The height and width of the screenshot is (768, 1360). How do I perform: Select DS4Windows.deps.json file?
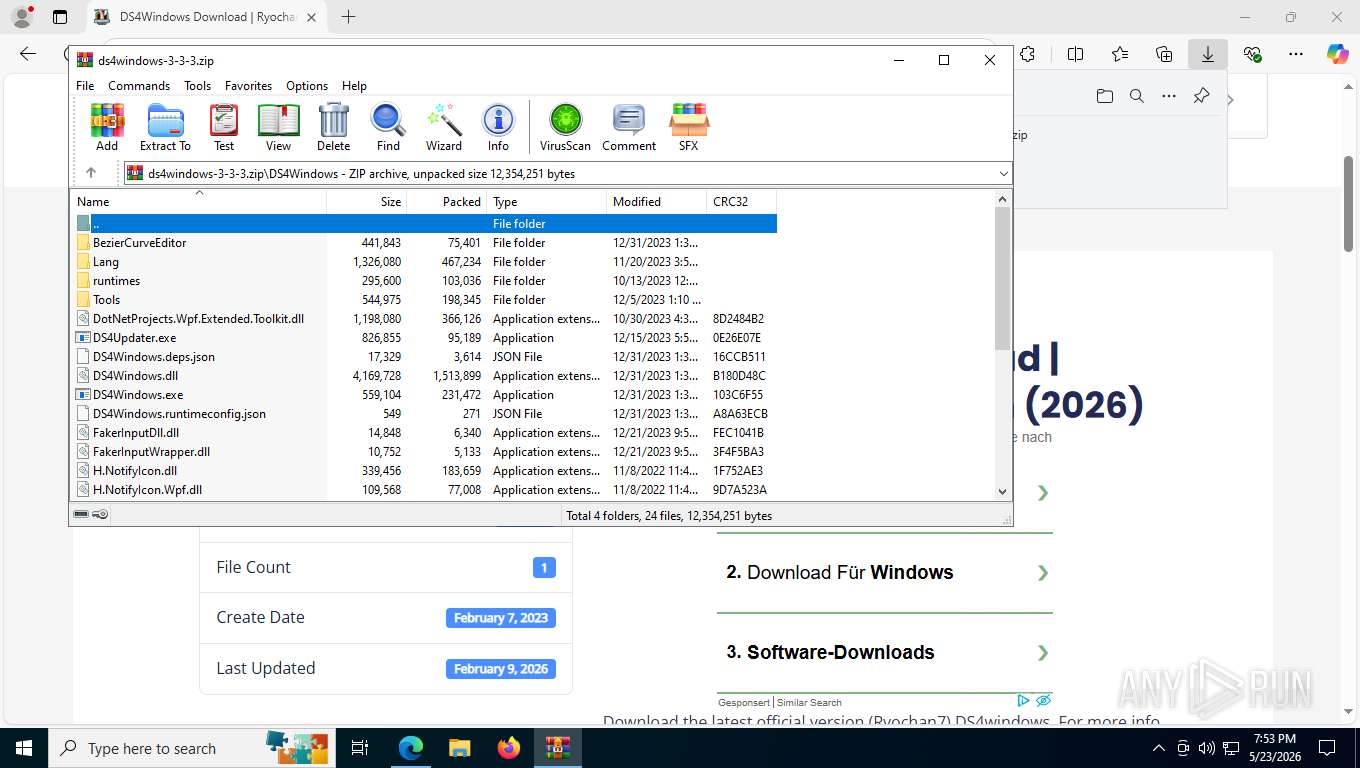[x=424, y=357]
